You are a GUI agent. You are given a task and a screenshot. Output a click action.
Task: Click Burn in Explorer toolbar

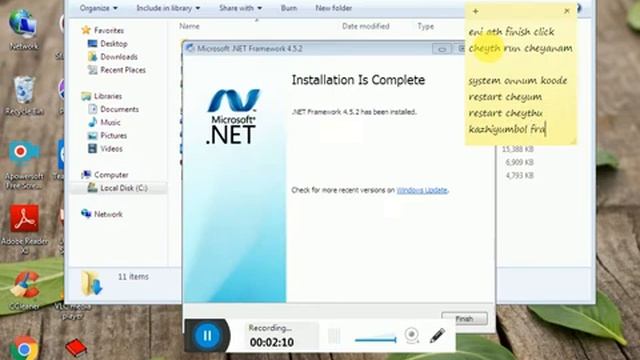click(x=289, y=8)
